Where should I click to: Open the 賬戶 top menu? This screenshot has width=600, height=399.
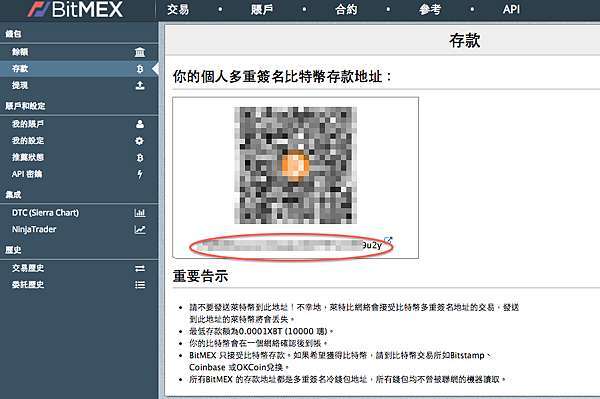pos(262,9)
